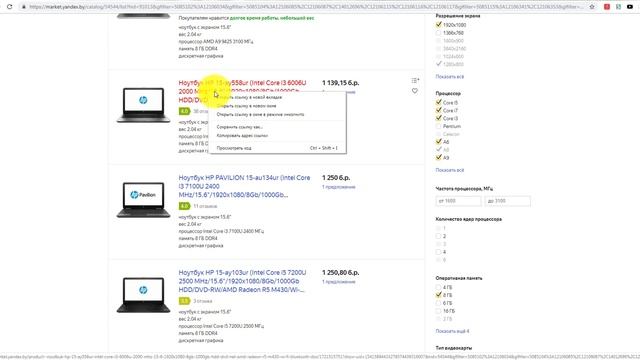This screenshot has height=360, width=640.
Task: Bookmark this page with the star icon
Action: coord(592,7)
